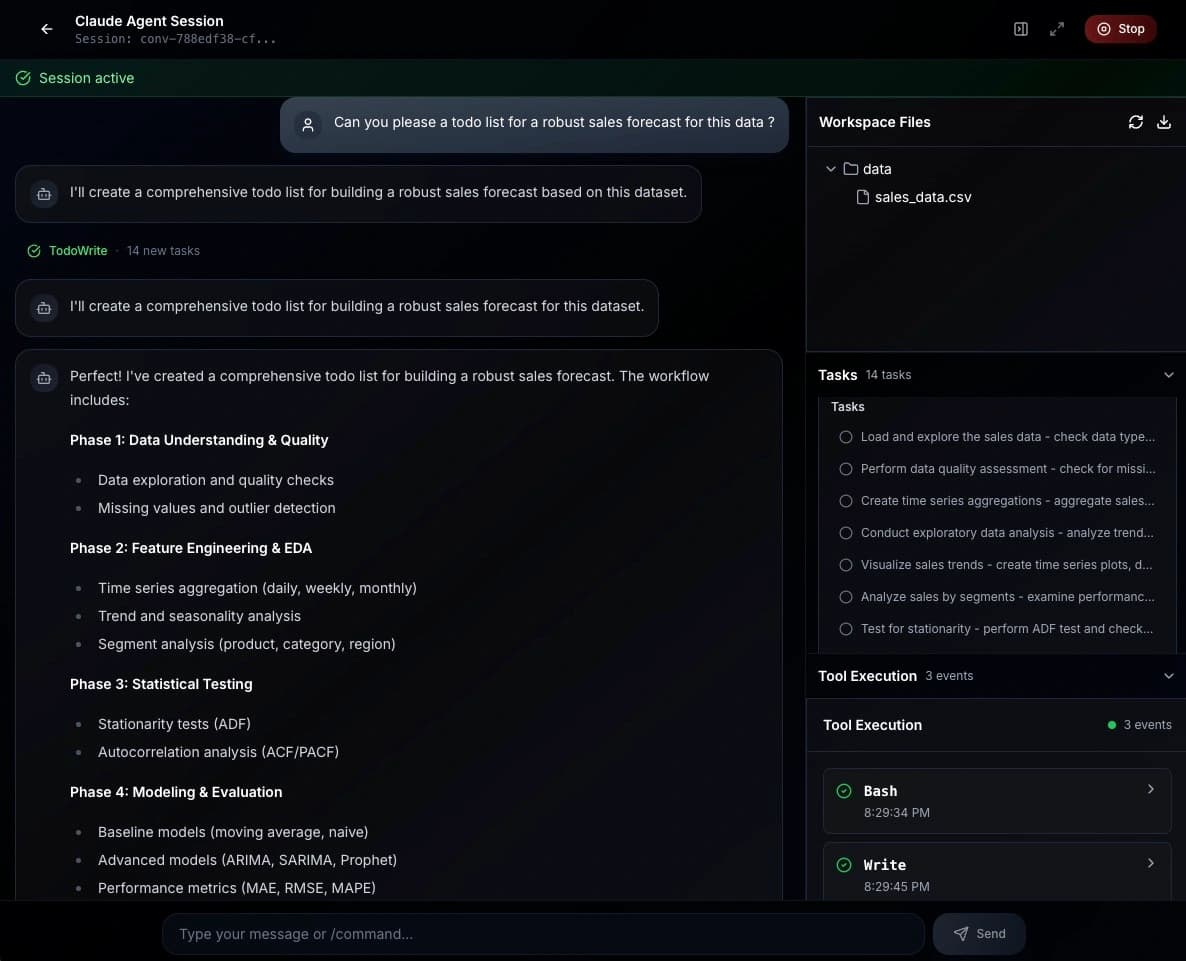
Task: Click the Send button
Action: click(x=978, y=933)
